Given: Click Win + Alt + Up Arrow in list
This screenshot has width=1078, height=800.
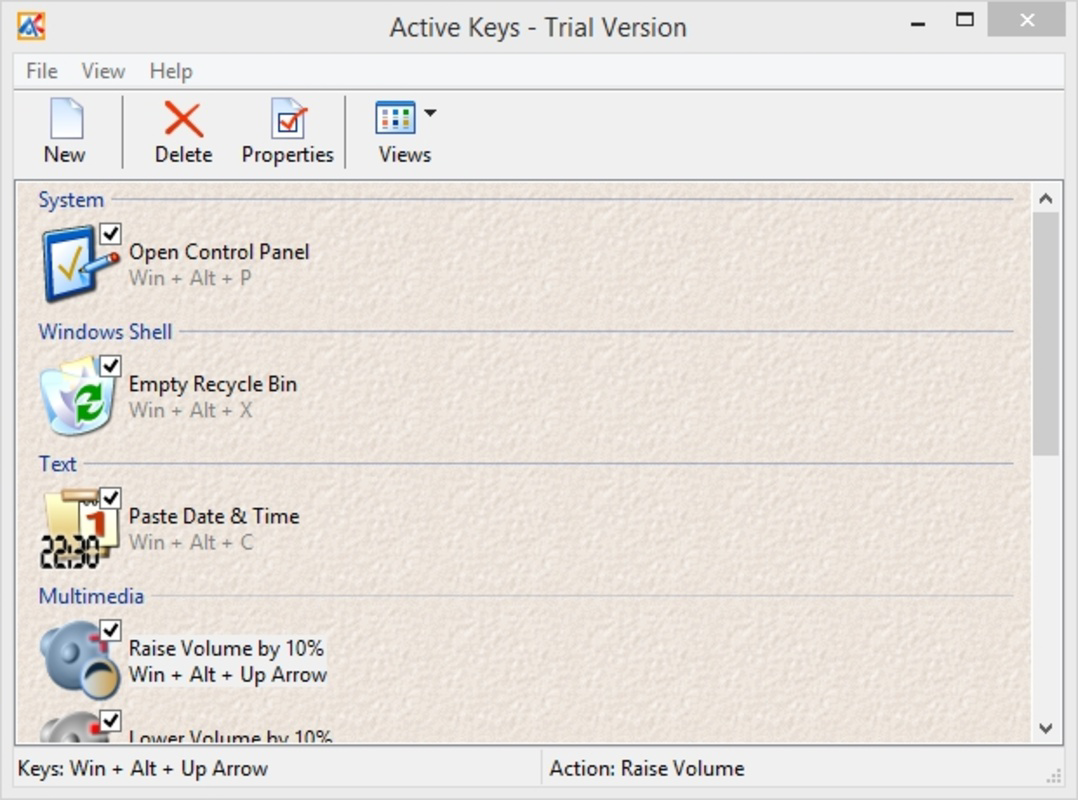Looking at the screenshot, I should tap(228, 675).
